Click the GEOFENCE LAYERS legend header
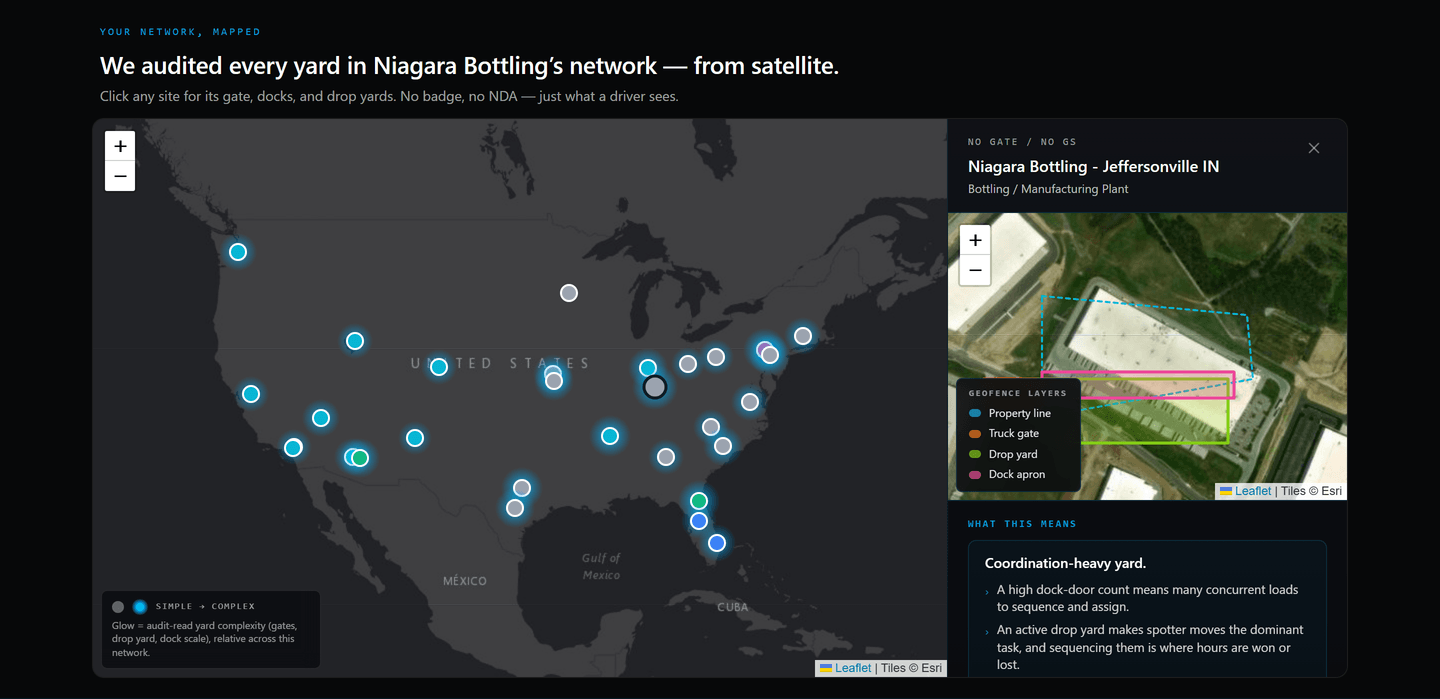Screen dimensions: 1440x699 (x=1018, y=393)
